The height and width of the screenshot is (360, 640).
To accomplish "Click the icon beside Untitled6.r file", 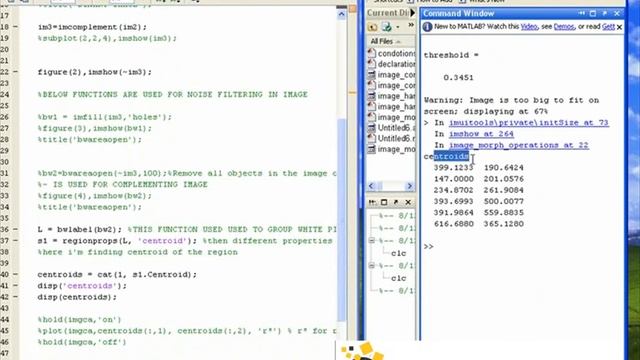I will (x=371, y=138).
